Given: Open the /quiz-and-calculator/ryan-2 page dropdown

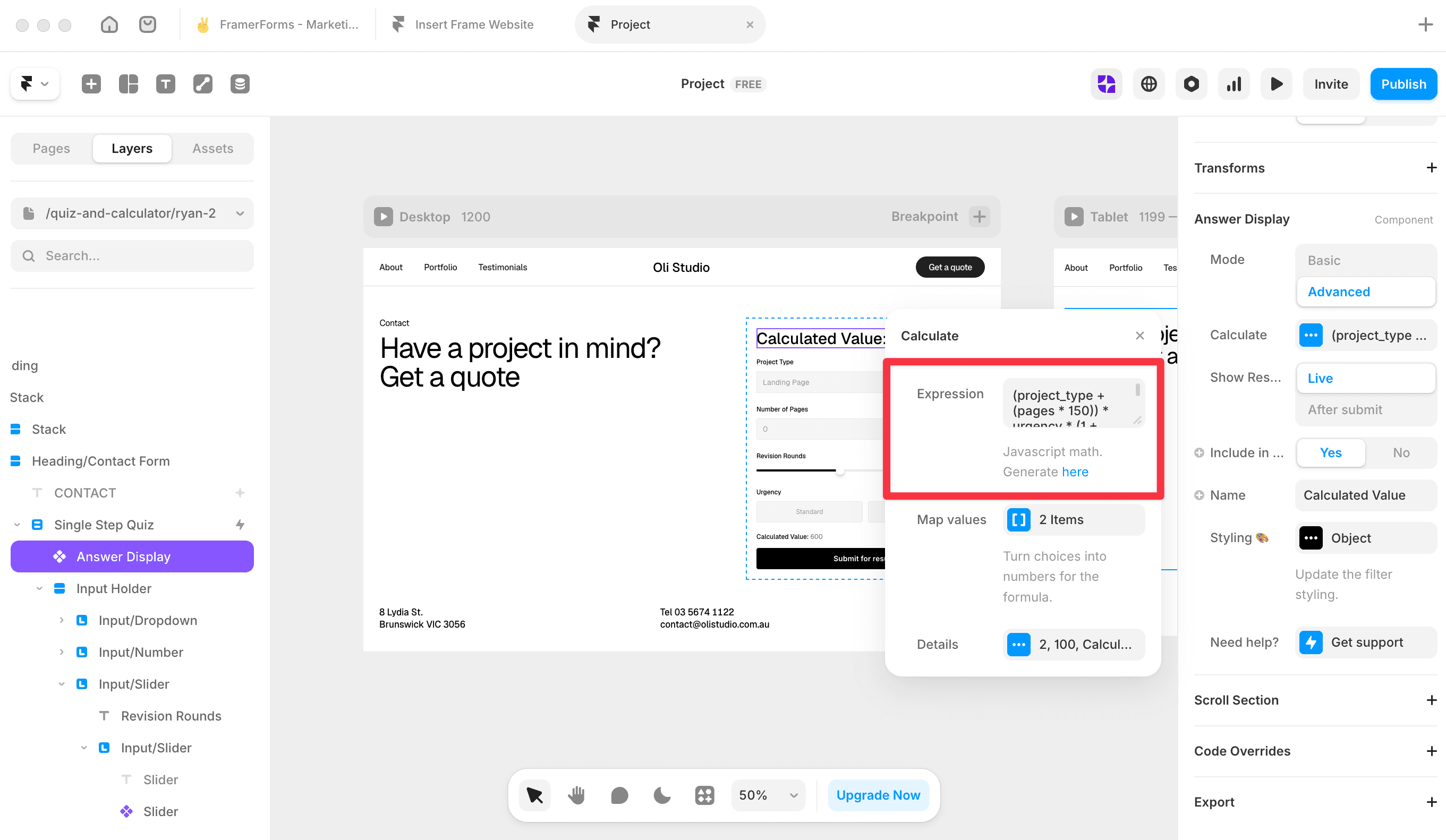Looking at the screenshot, I should [x=132, y=213].
